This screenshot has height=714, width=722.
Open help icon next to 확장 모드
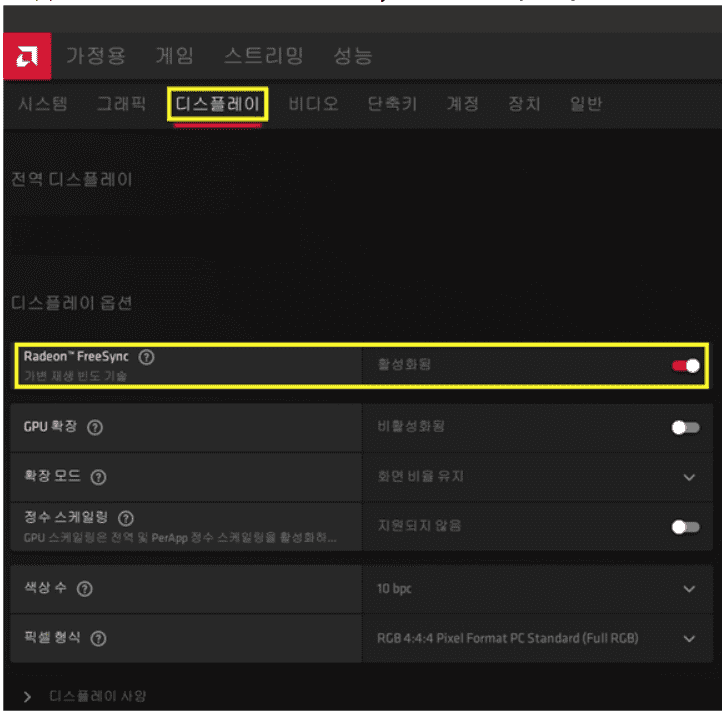click(98, 477)
